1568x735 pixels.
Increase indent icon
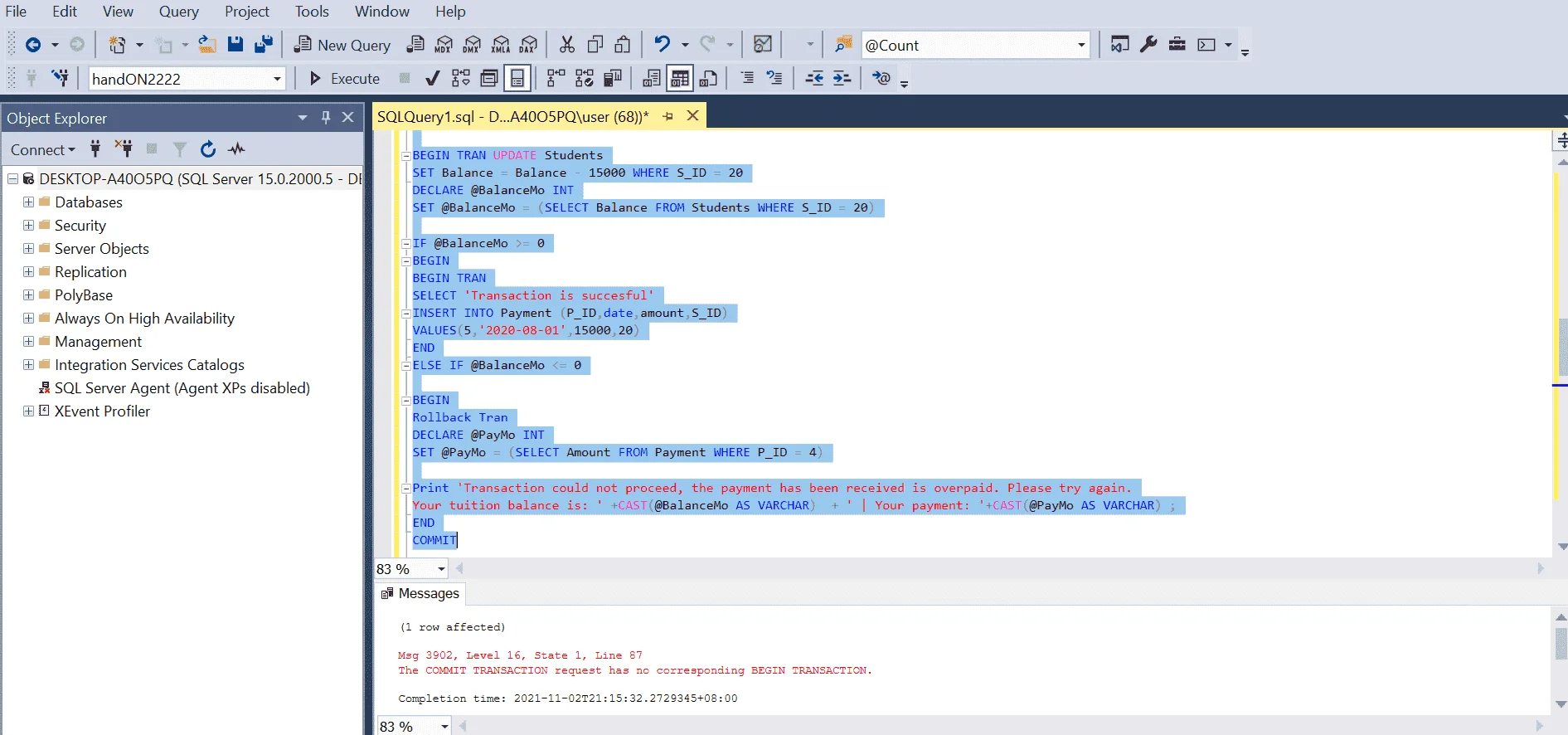(842, 79)
